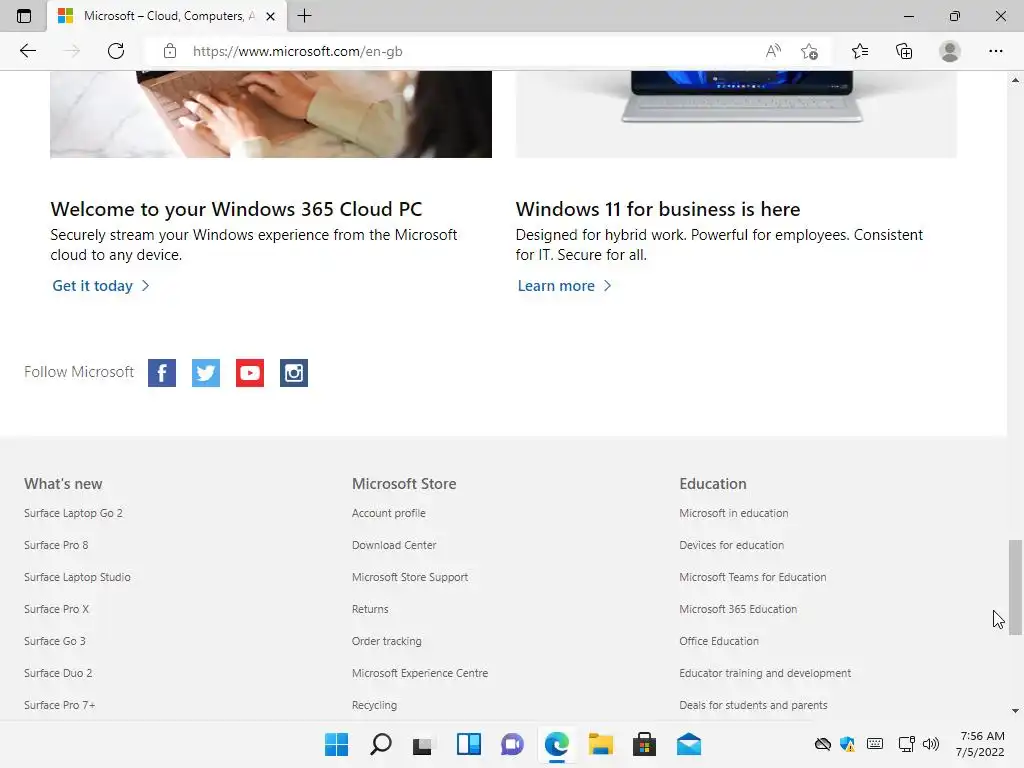Open the browser profile avatar

(950, 51)
